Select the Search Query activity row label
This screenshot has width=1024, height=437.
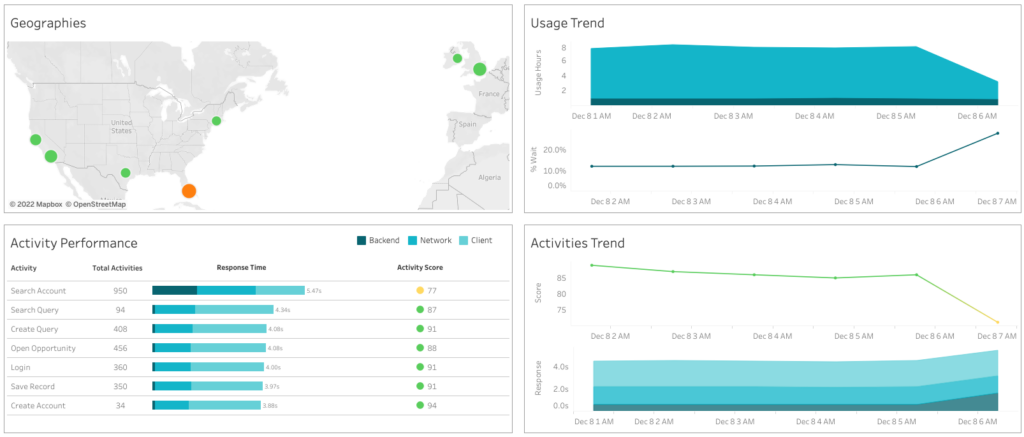click(x=34, y=310)
